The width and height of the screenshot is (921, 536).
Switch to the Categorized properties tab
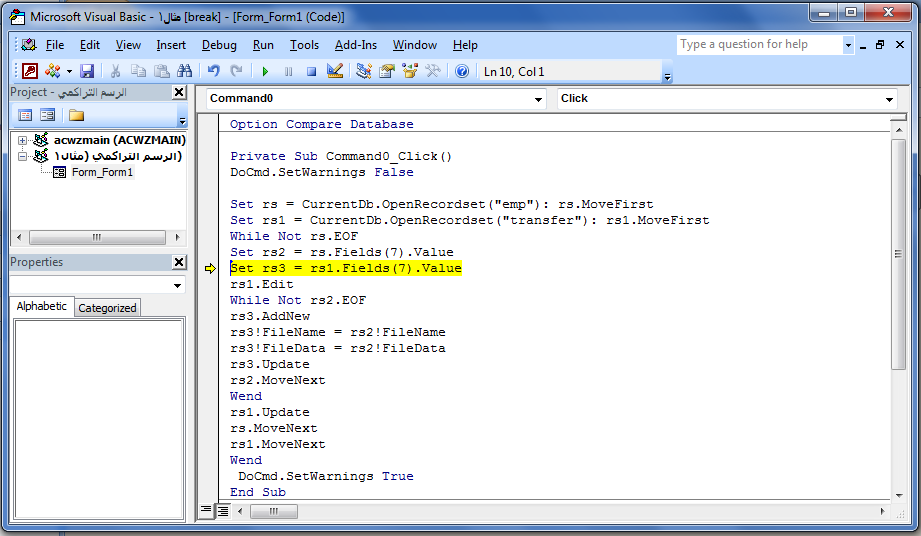pyautogui.click(x=107, y=307)
